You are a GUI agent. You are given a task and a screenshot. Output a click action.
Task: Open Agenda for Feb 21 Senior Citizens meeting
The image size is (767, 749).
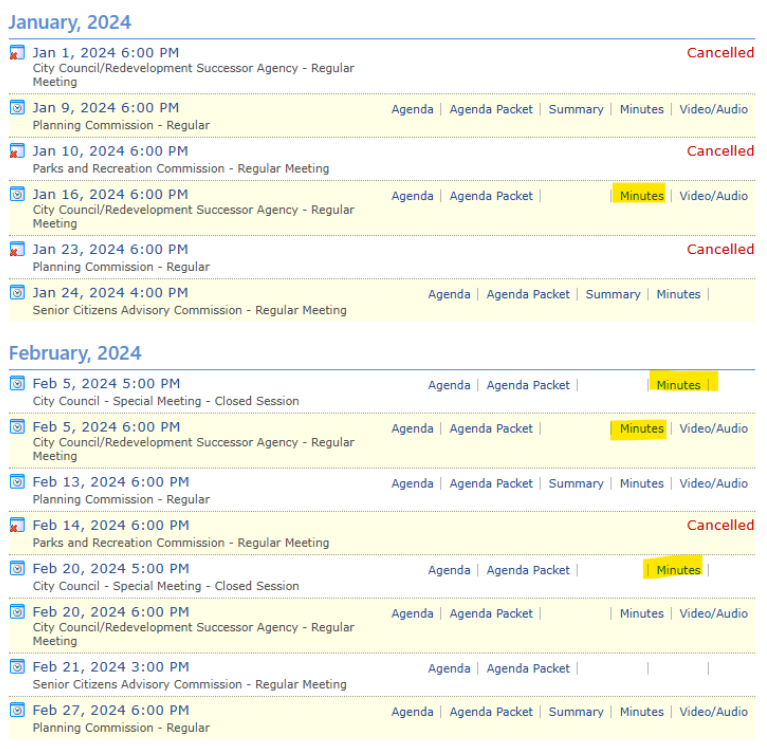(x=449, y=668)
